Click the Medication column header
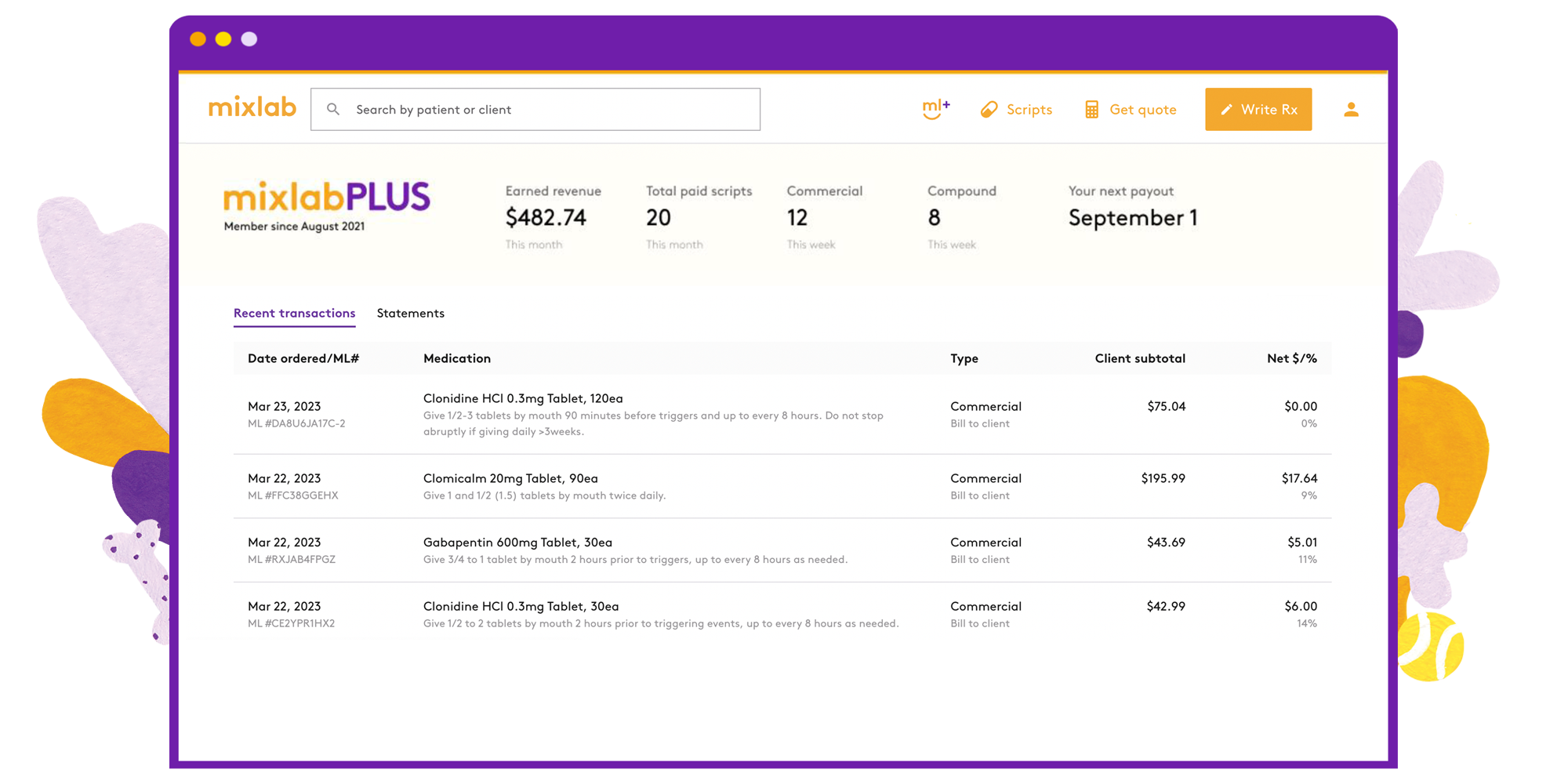The width and height of the screenshot is (1568, 784). 457,358
